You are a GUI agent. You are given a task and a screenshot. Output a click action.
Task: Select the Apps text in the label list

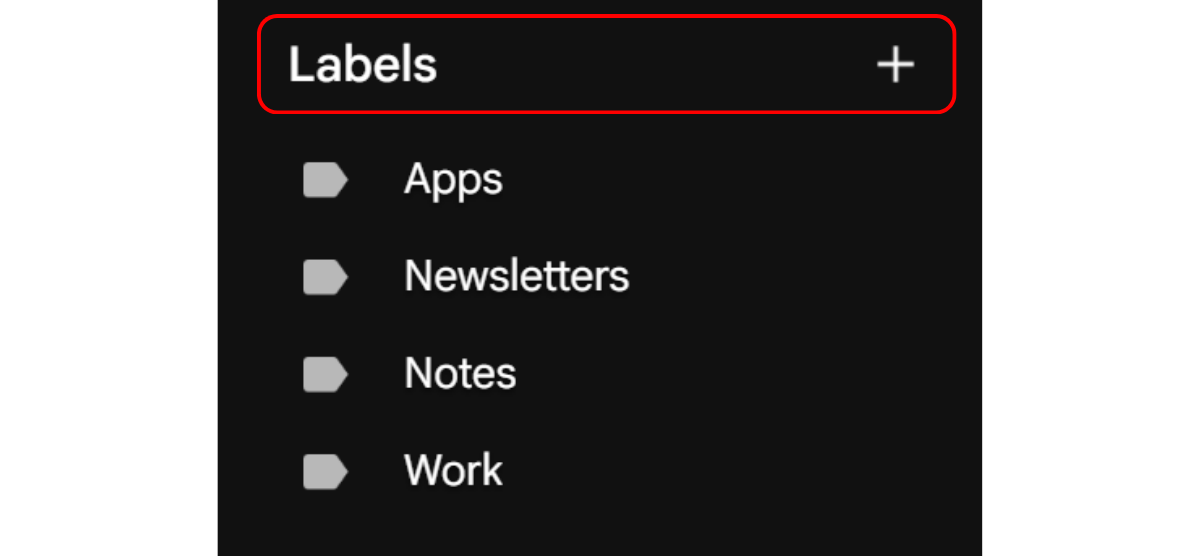[453, 181]
